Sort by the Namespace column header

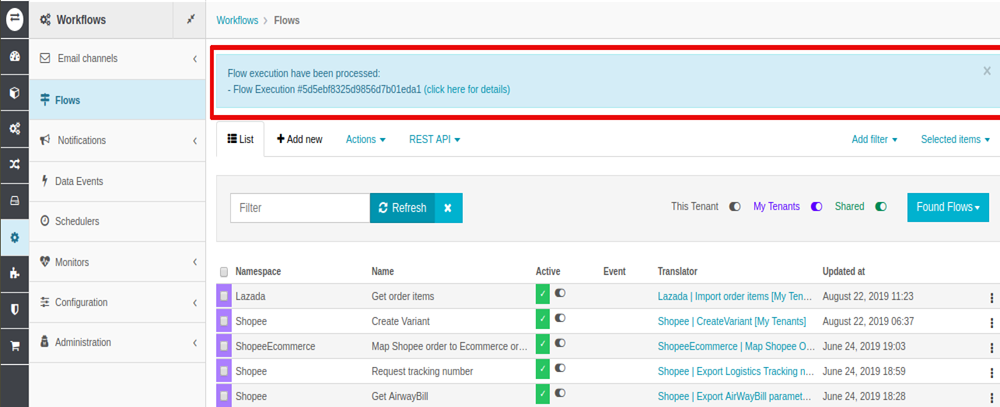point(258,271)
